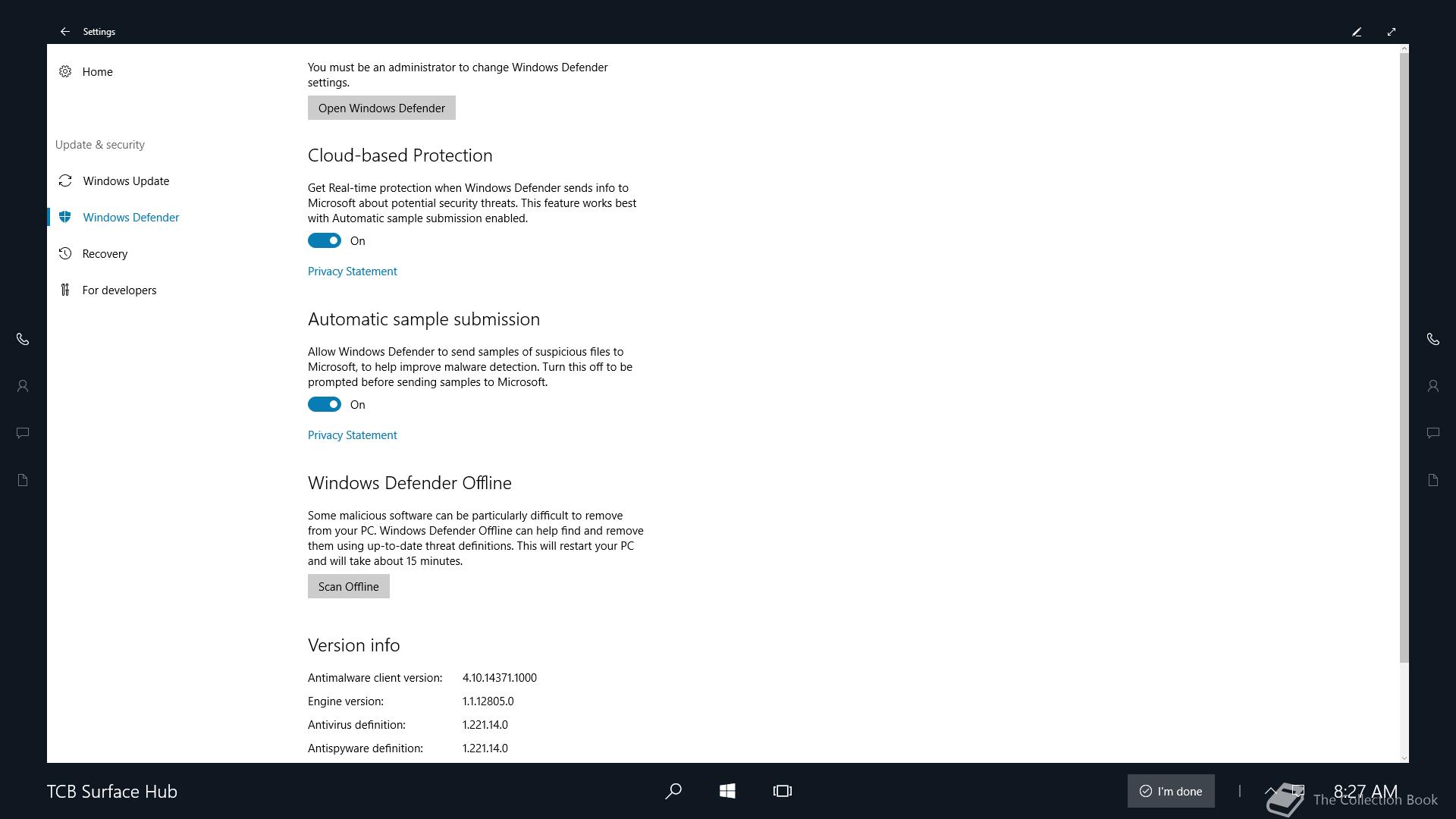Expand the taskbar tray chevron
Image resolution: width=1456 pixels, height=819 pixels.
1271,791
